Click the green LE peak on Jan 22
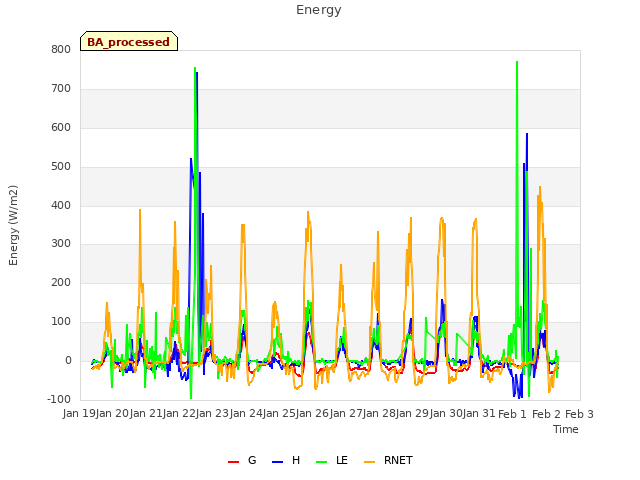This screenshot has height=480, width=640. (195, 68)
